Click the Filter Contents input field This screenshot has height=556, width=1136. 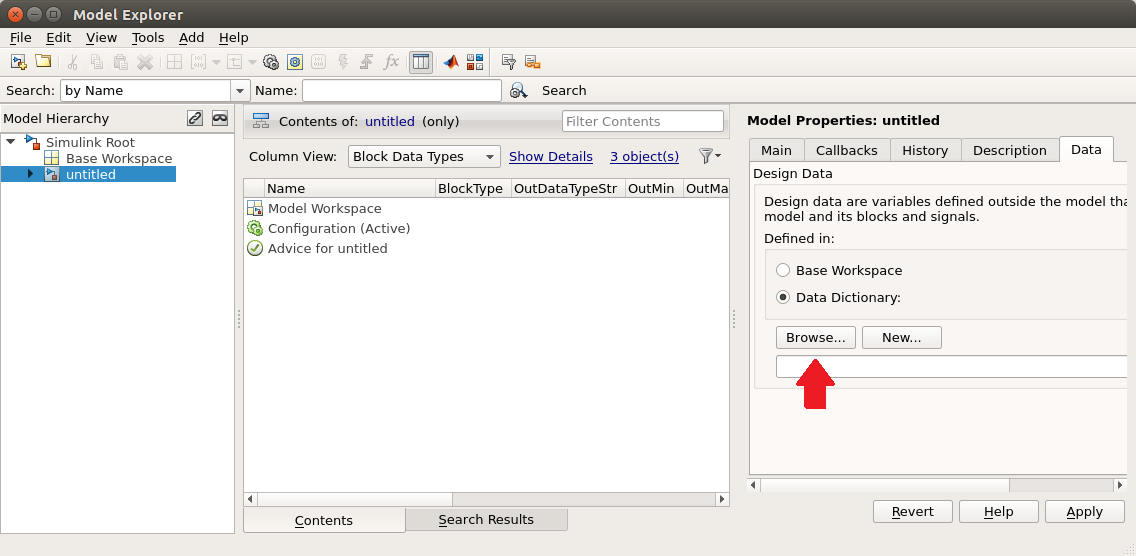tap(643, 121)
